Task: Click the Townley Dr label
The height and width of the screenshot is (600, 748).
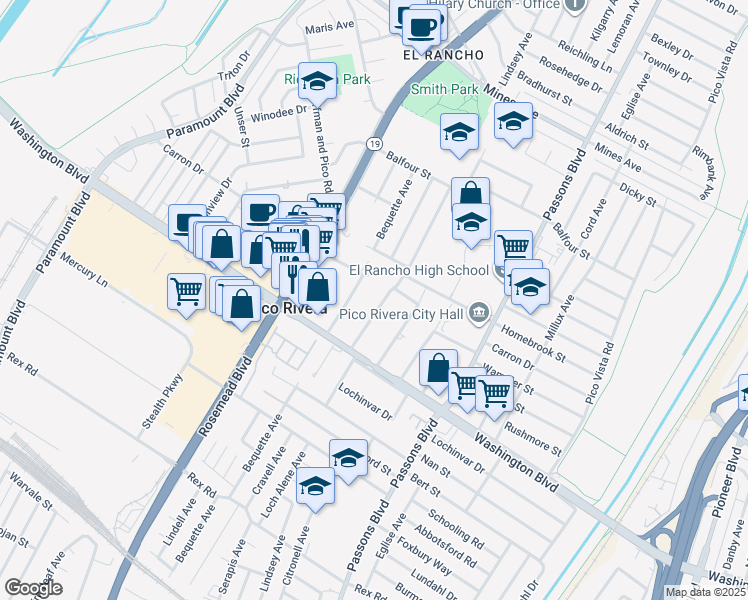Action: [667, 67]
